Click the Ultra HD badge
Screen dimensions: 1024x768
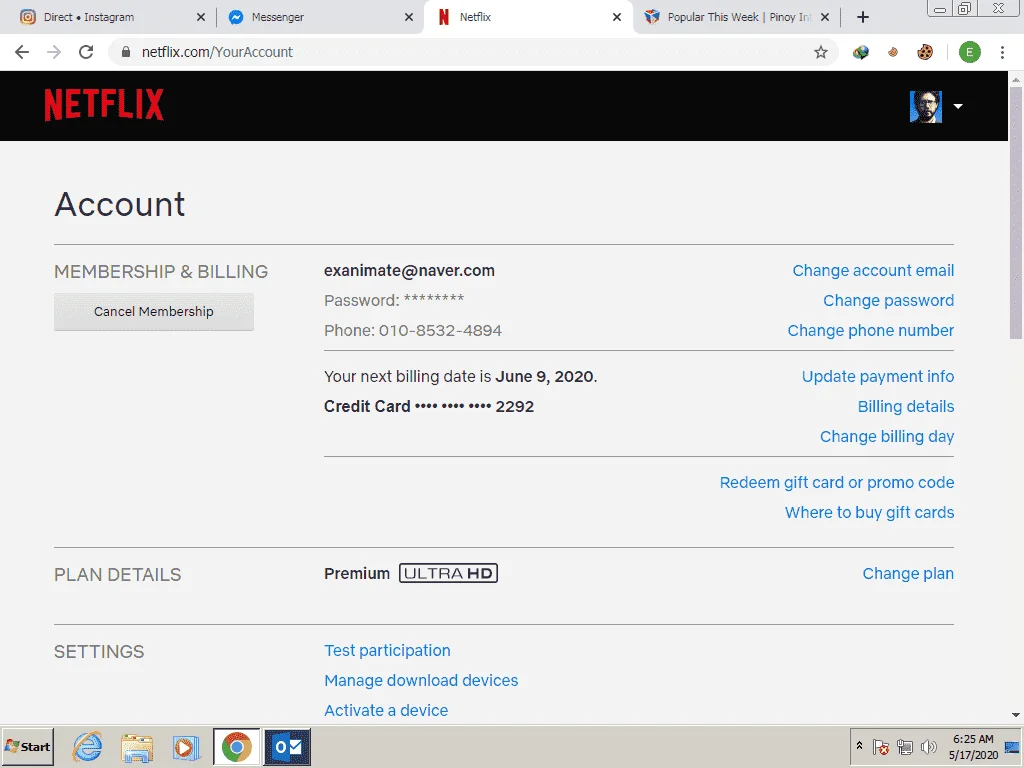pyautogui.click(x=448, y=573)
